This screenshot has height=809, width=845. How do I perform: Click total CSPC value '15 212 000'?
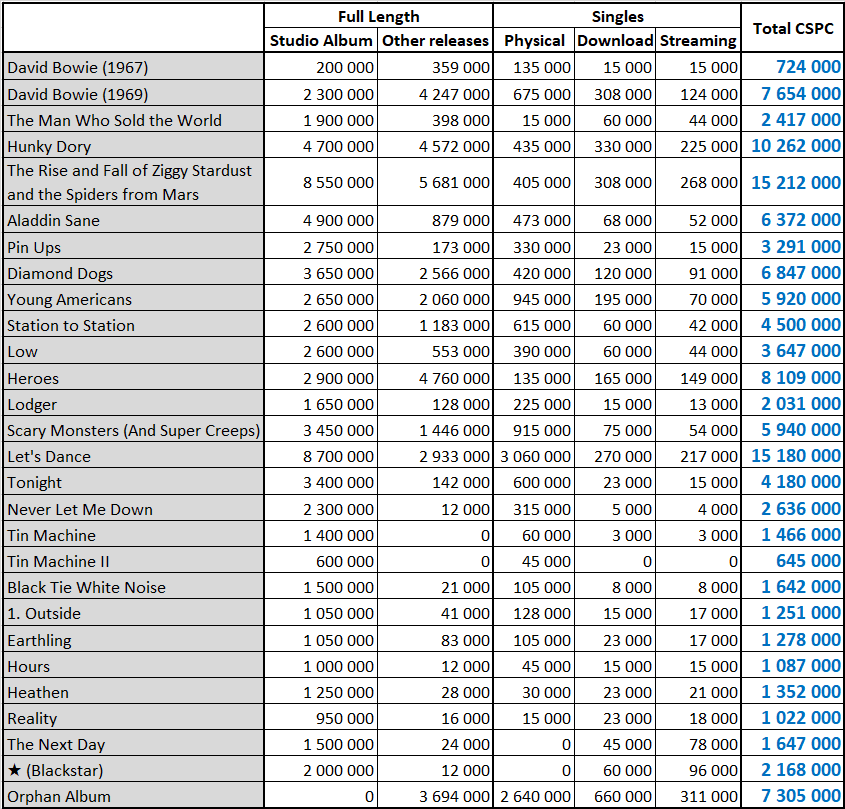tap(795, 183)
